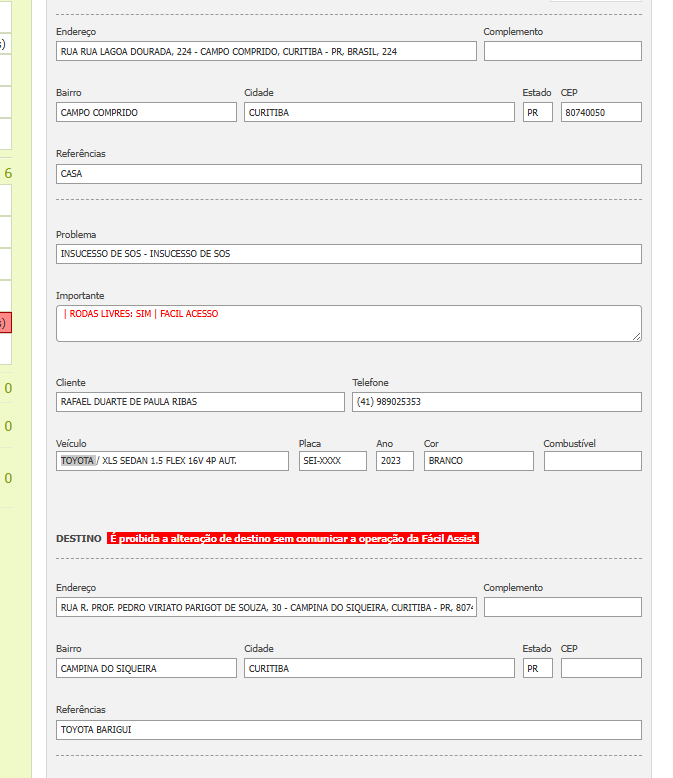Click the empty origin Complemento field
The width and height of the screenshot is (673, 778).
(563, 51)
